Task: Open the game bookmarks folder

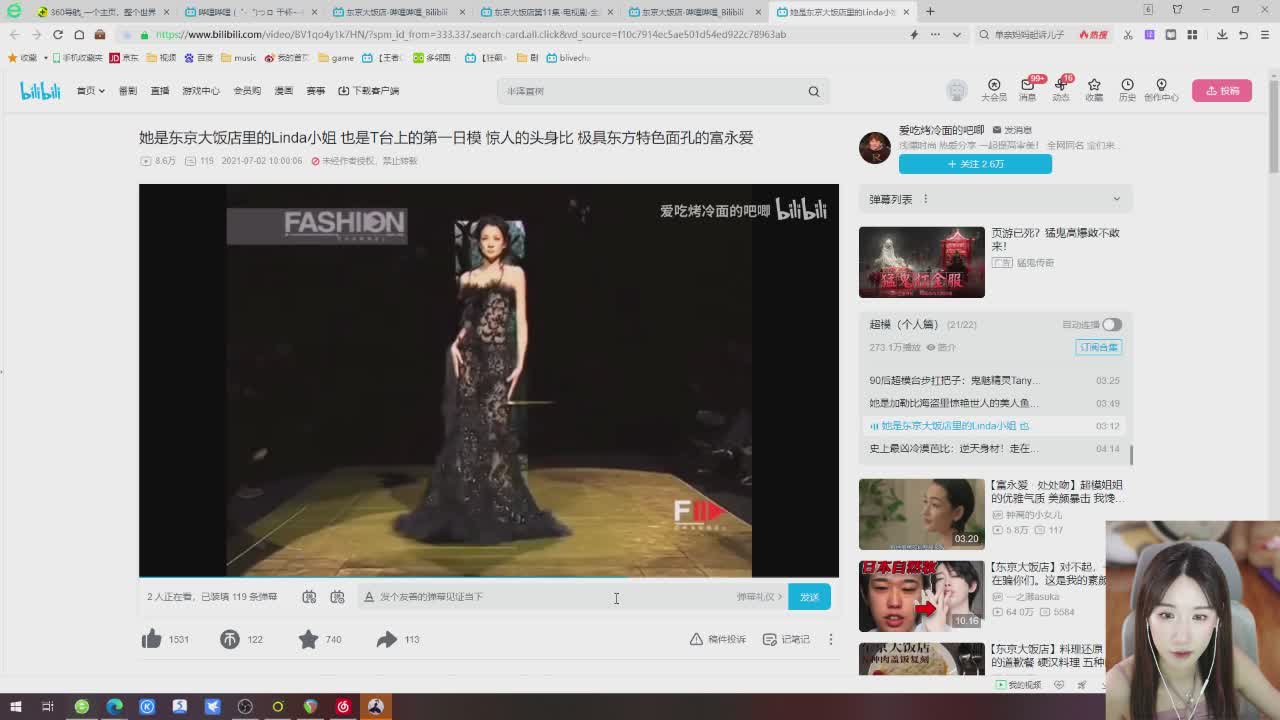Action: click(x=336, y=58)
